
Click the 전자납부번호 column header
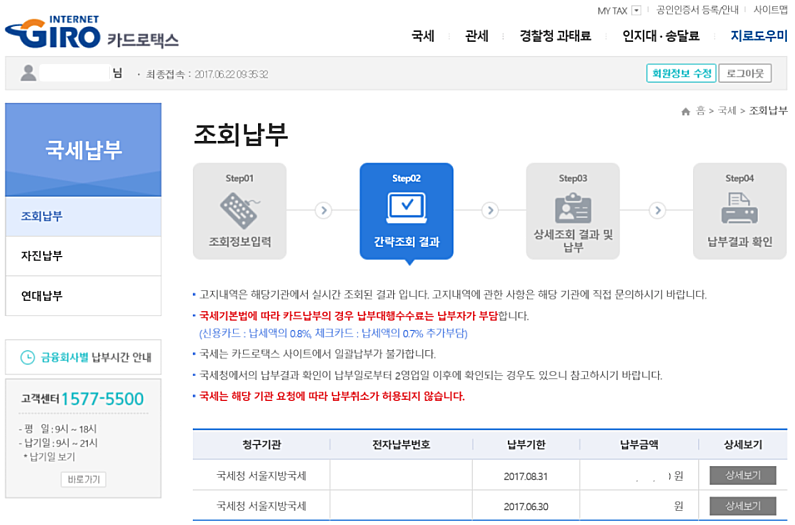pos(401,445)
